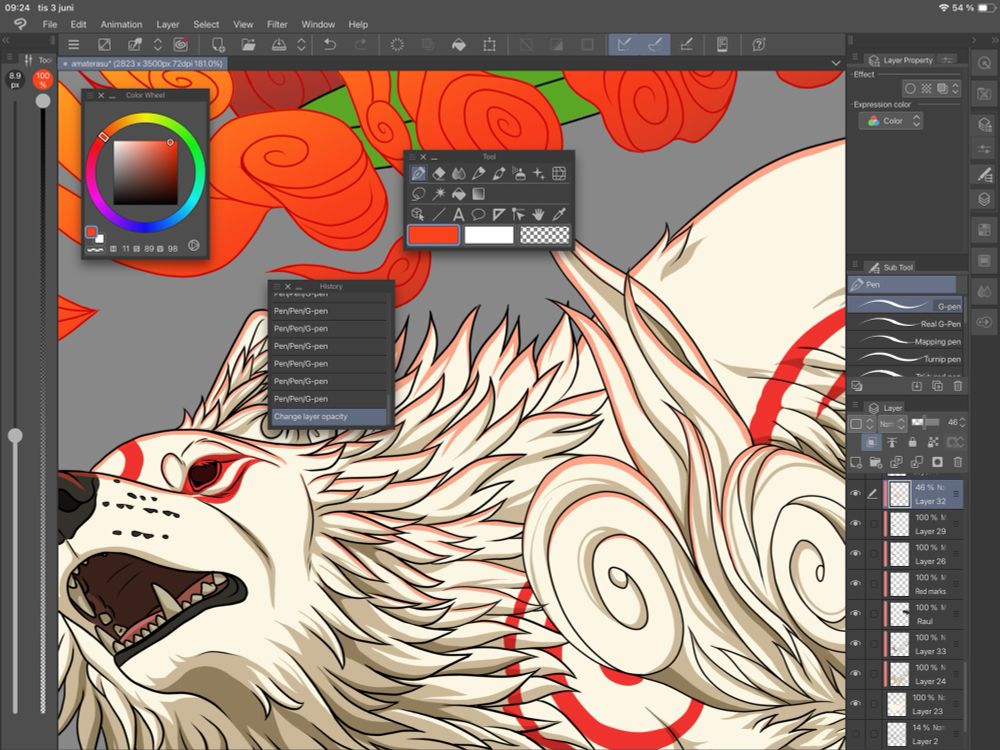Screen dimensions: 1000x750
Task: Open the Animation menu
Action: coord(121,24)
